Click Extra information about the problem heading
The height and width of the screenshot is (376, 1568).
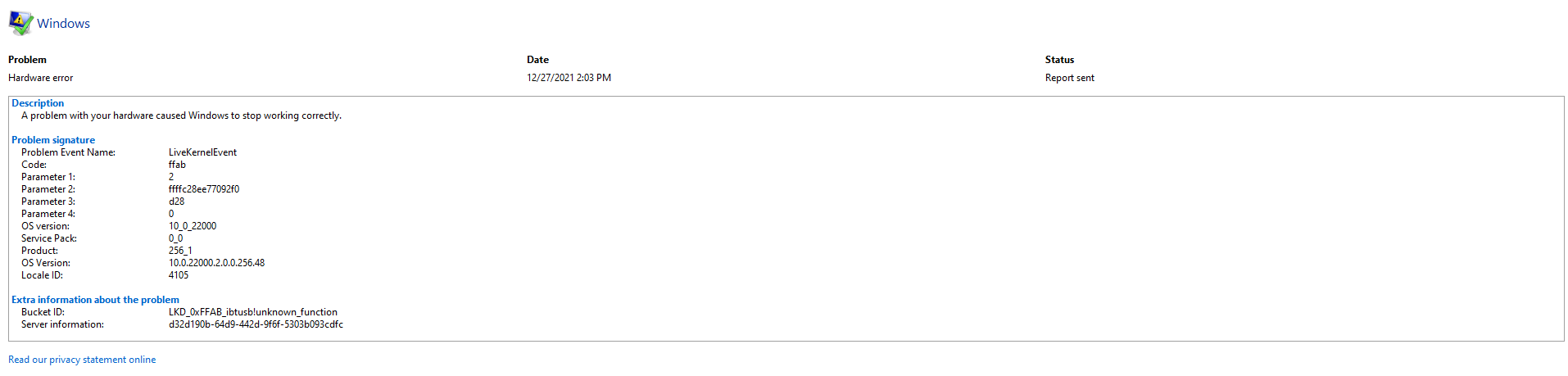[95, 300]
